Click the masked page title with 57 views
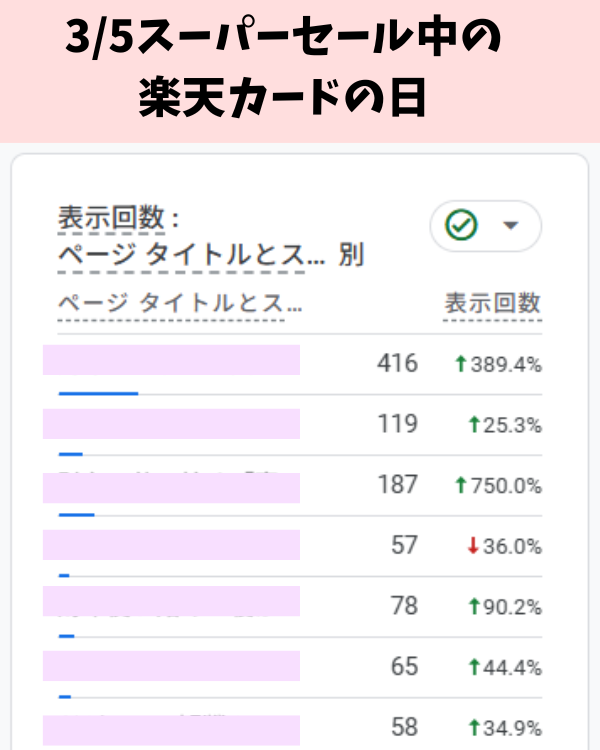This screenshot has height=750, width=600. pos(171,545)
